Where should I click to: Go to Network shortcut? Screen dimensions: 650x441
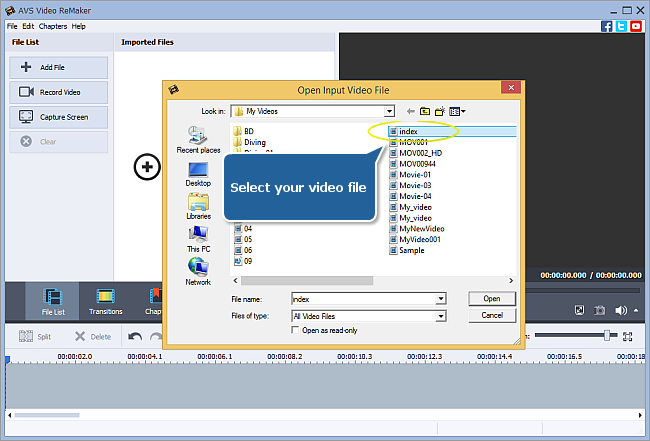pyautogui.click(x=198, y=271)
